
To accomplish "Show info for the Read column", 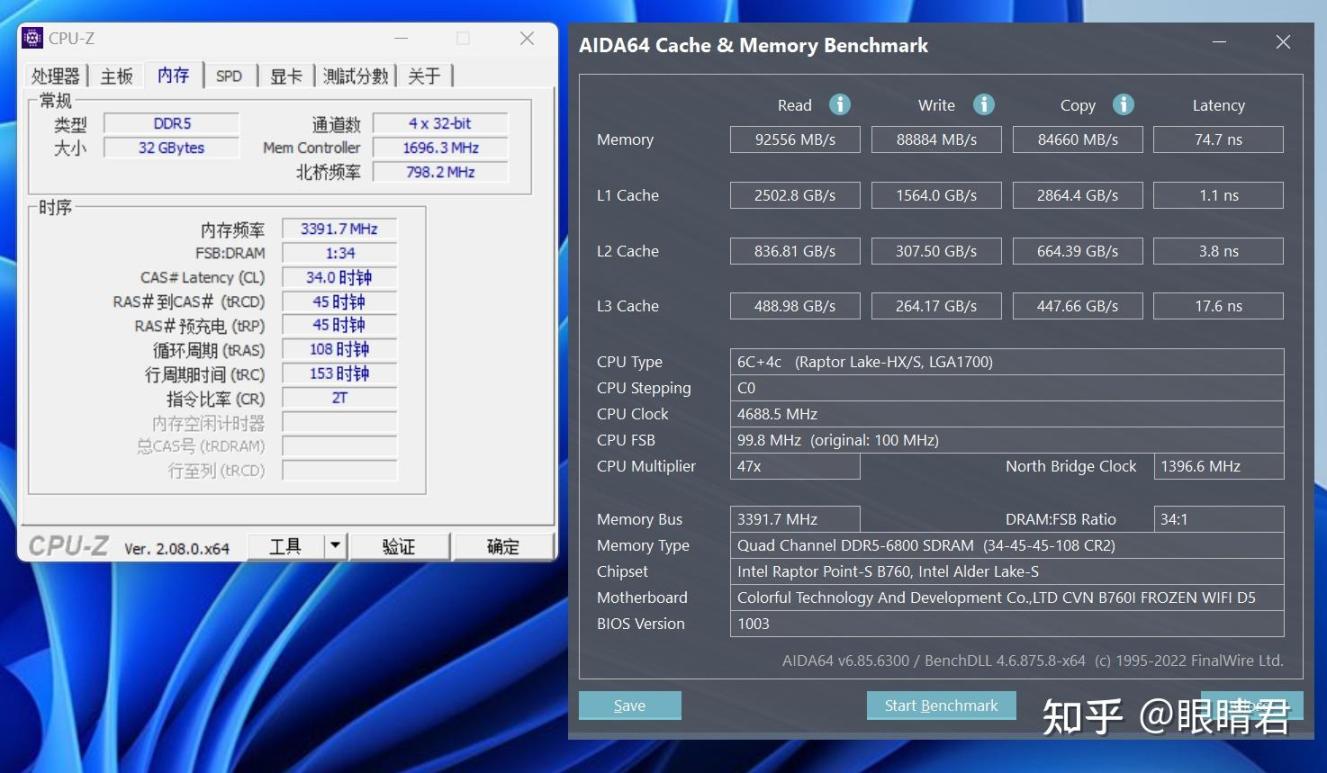I will (x=840, y=105).
